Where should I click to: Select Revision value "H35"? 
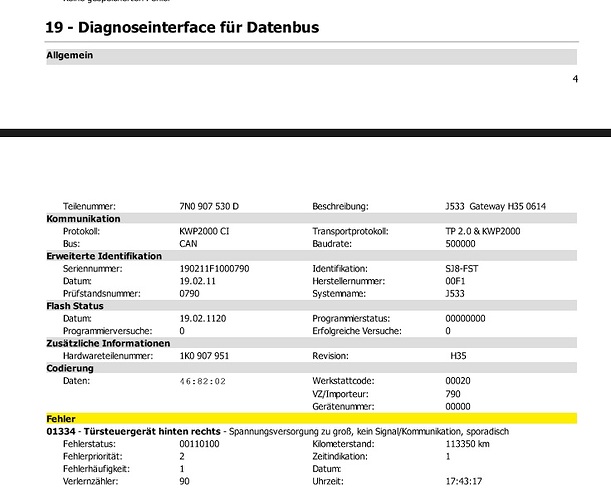(458, 356)
